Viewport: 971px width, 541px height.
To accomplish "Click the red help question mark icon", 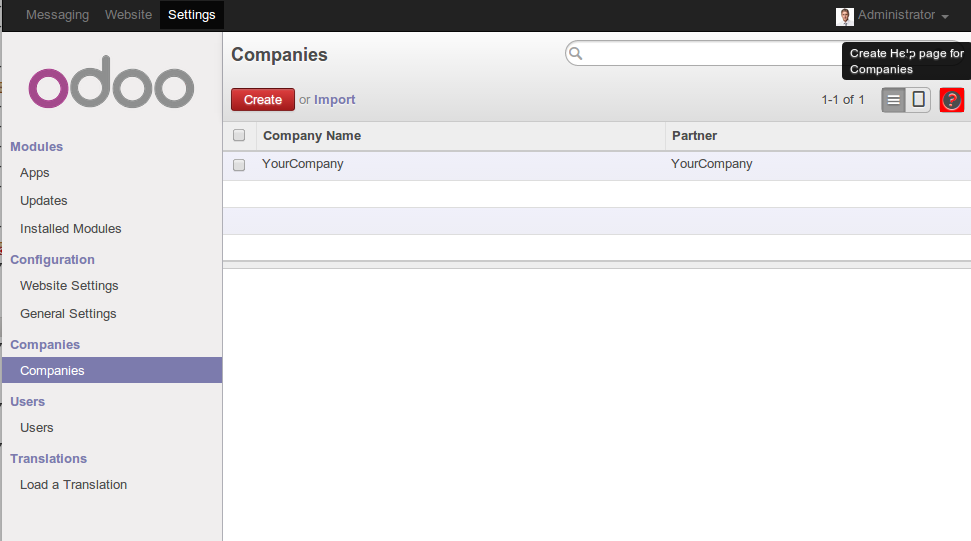I will tap(952, 100).
